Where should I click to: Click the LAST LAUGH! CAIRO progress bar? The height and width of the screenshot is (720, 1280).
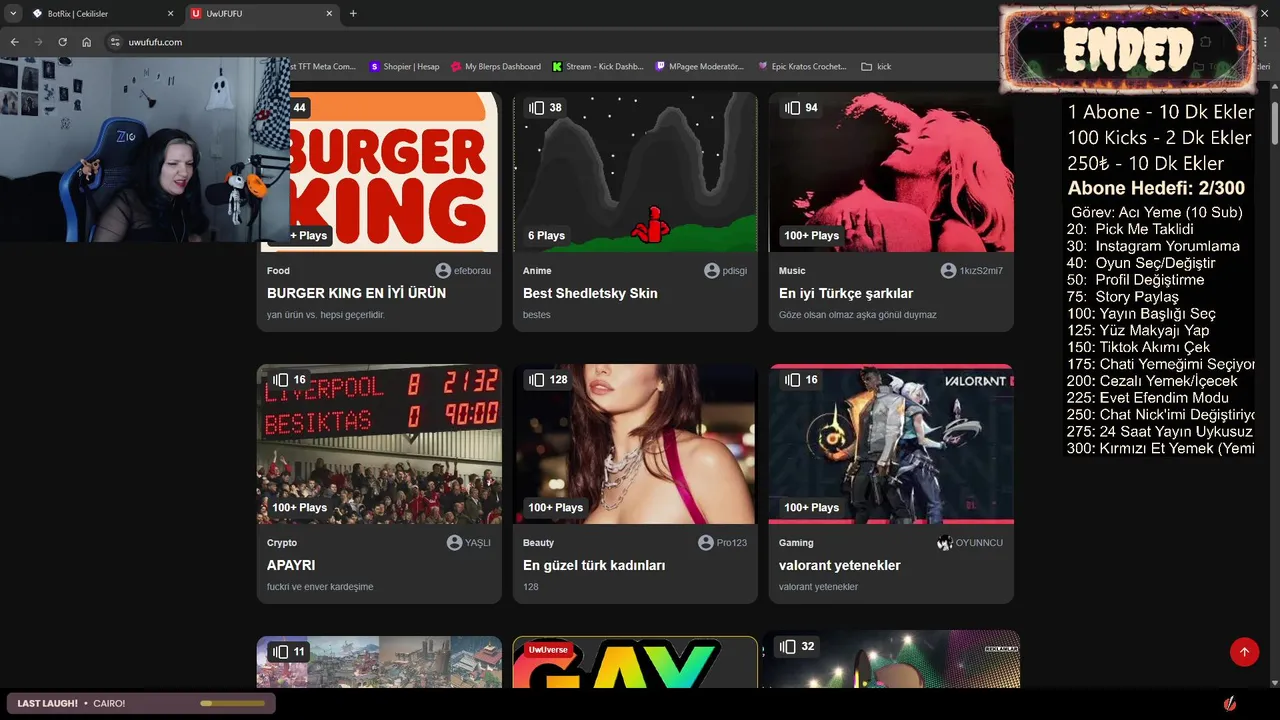point(233,703)
